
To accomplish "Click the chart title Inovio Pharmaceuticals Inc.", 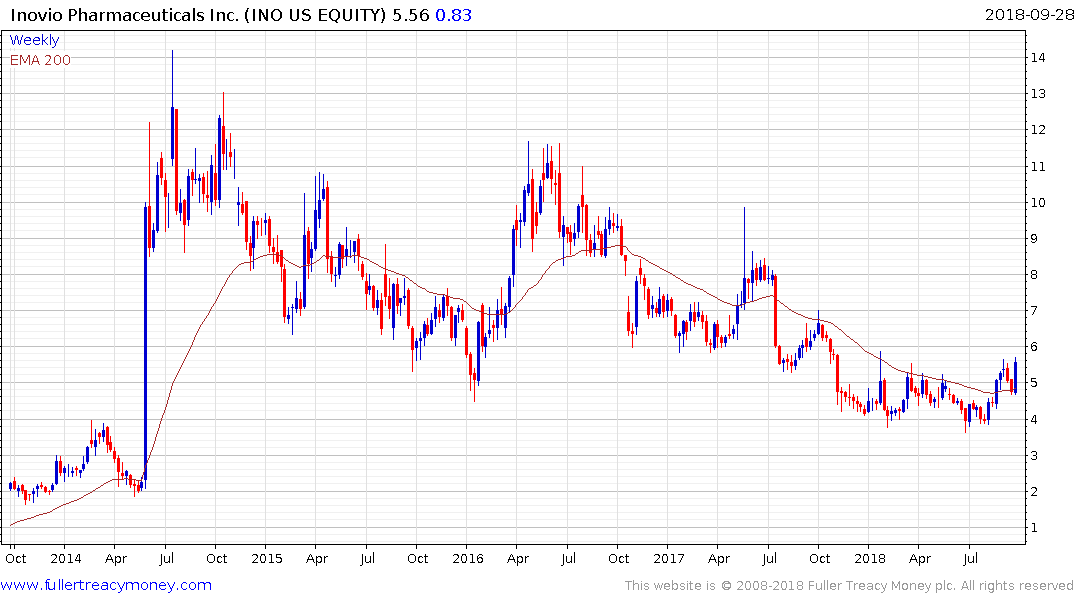I will click(x=125, y=15).
